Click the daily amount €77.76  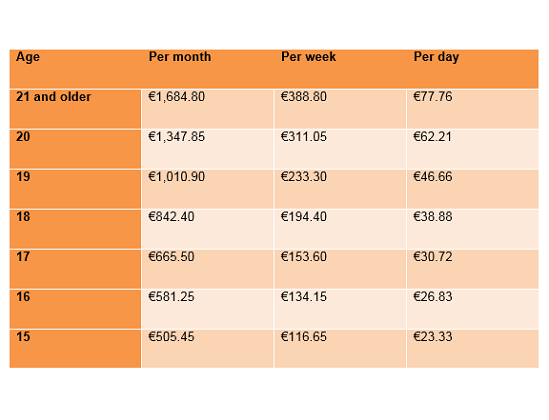(433, 97)
